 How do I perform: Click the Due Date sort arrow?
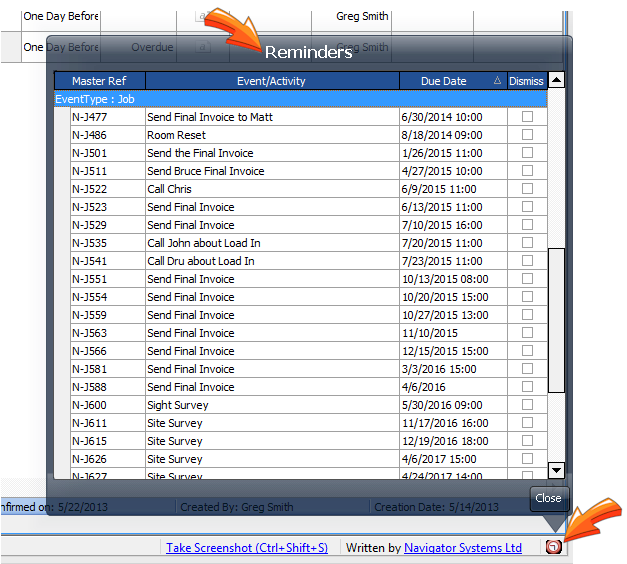coord(497,81)
